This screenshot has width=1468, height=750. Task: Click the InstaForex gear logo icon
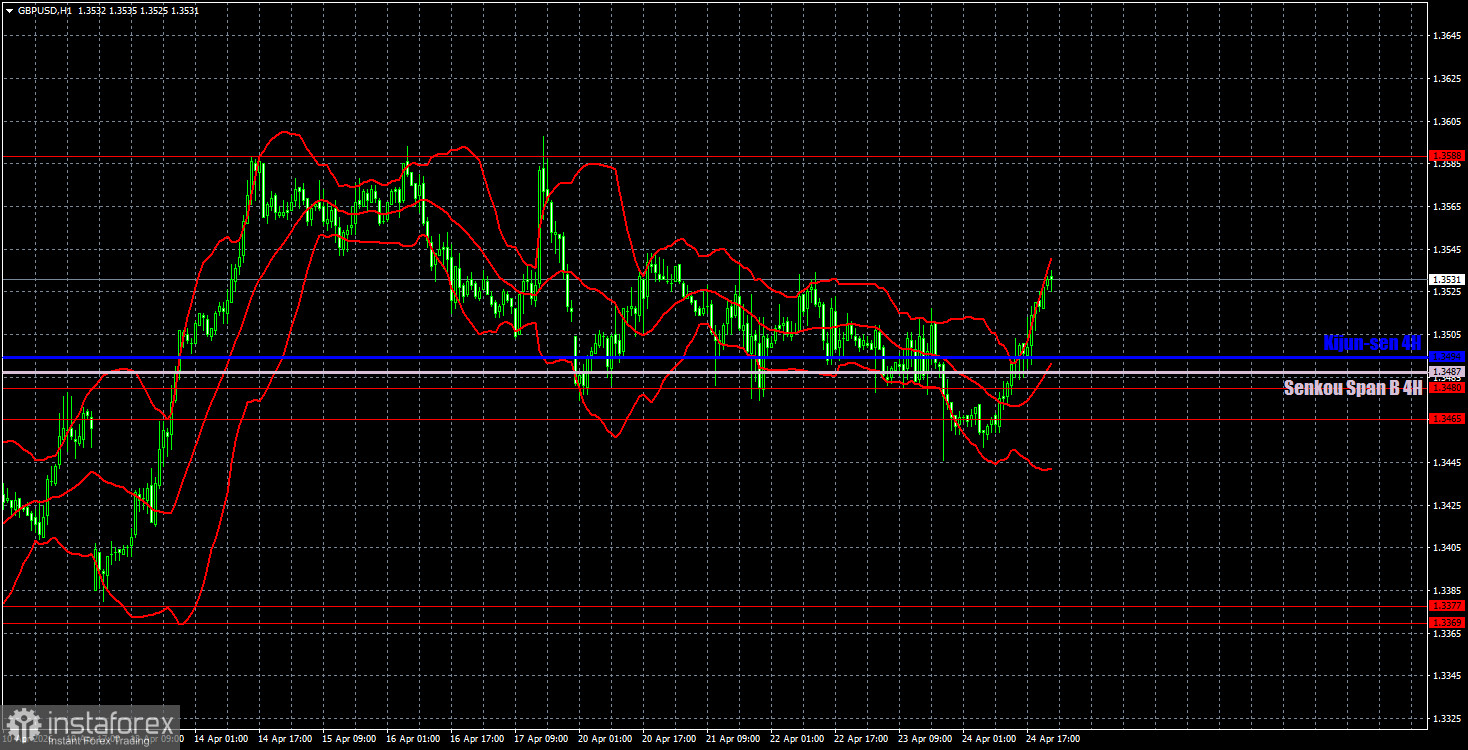[22, 725]
